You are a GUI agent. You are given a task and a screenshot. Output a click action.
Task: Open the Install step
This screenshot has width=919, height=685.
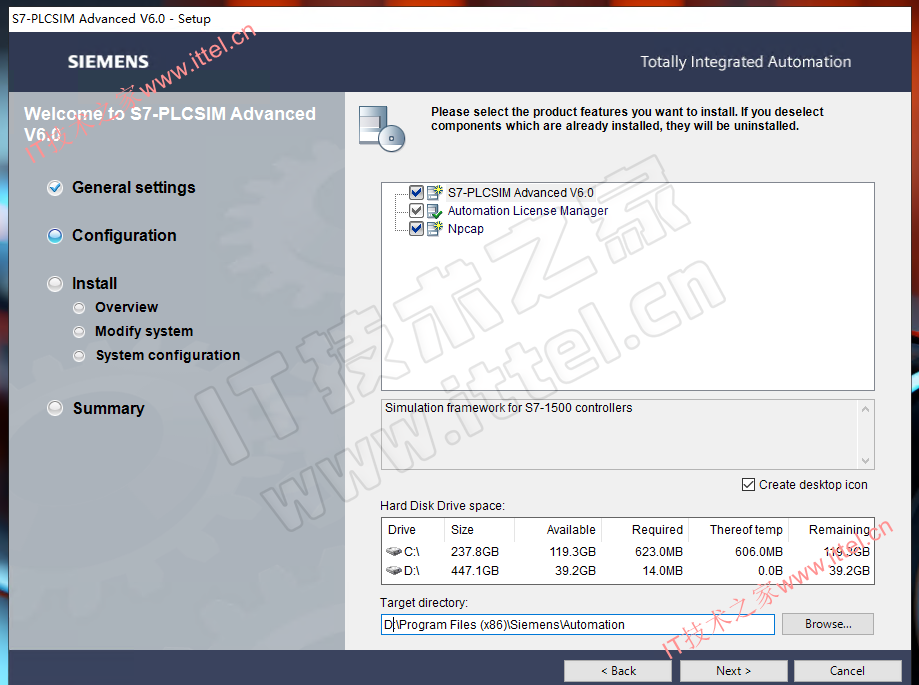pyautogui.click(x=94, y=284)
